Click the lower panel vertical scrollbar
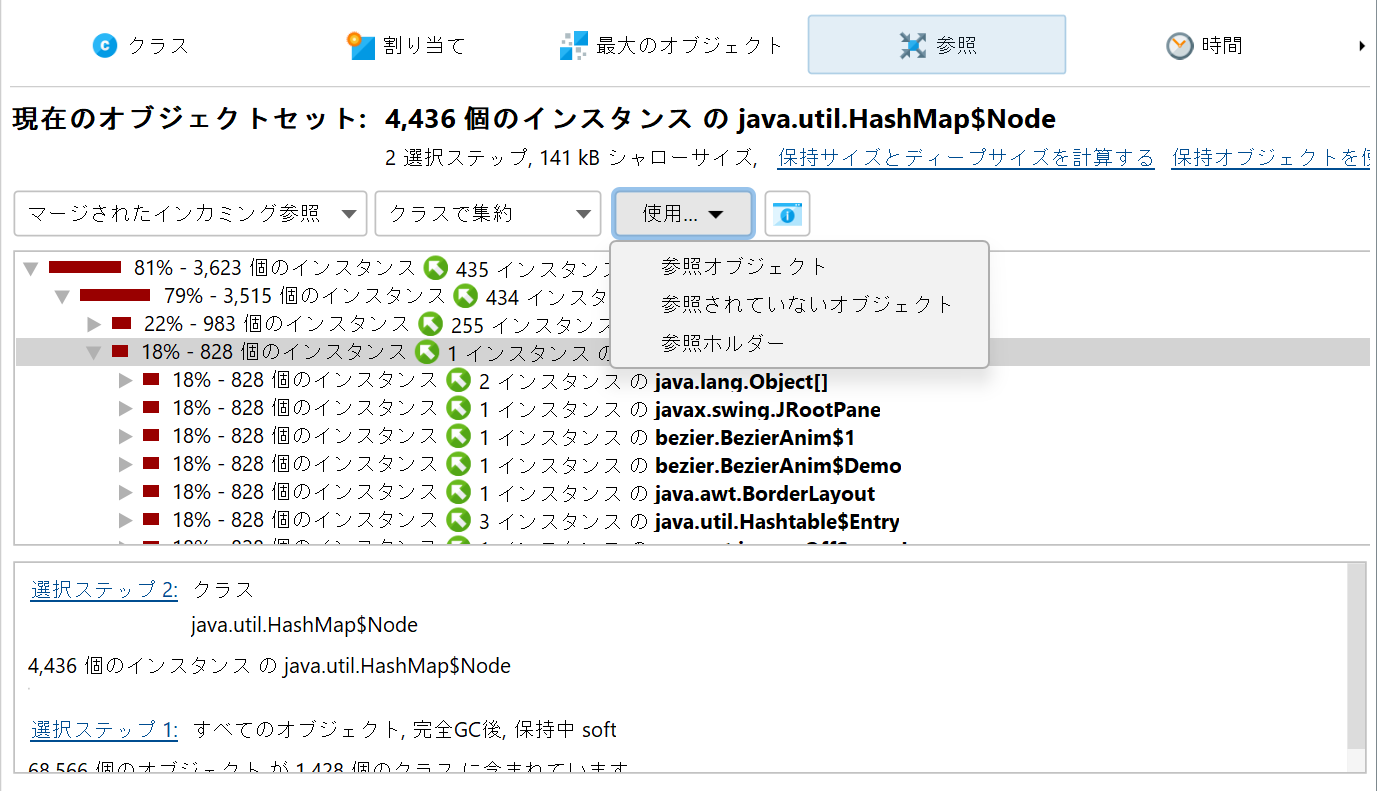Image resolution: width=1377 pixels, height=791 pixels. coord(1356,655)
